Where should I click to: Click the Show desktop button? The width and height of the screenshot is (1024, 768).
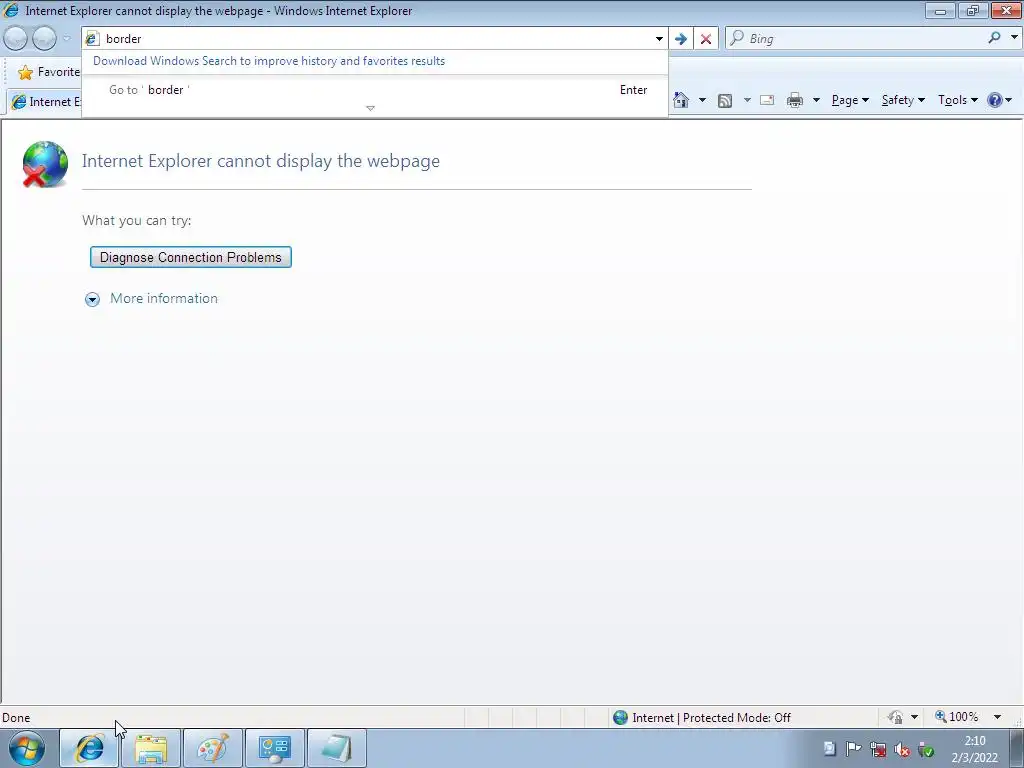pos(1017,748)
